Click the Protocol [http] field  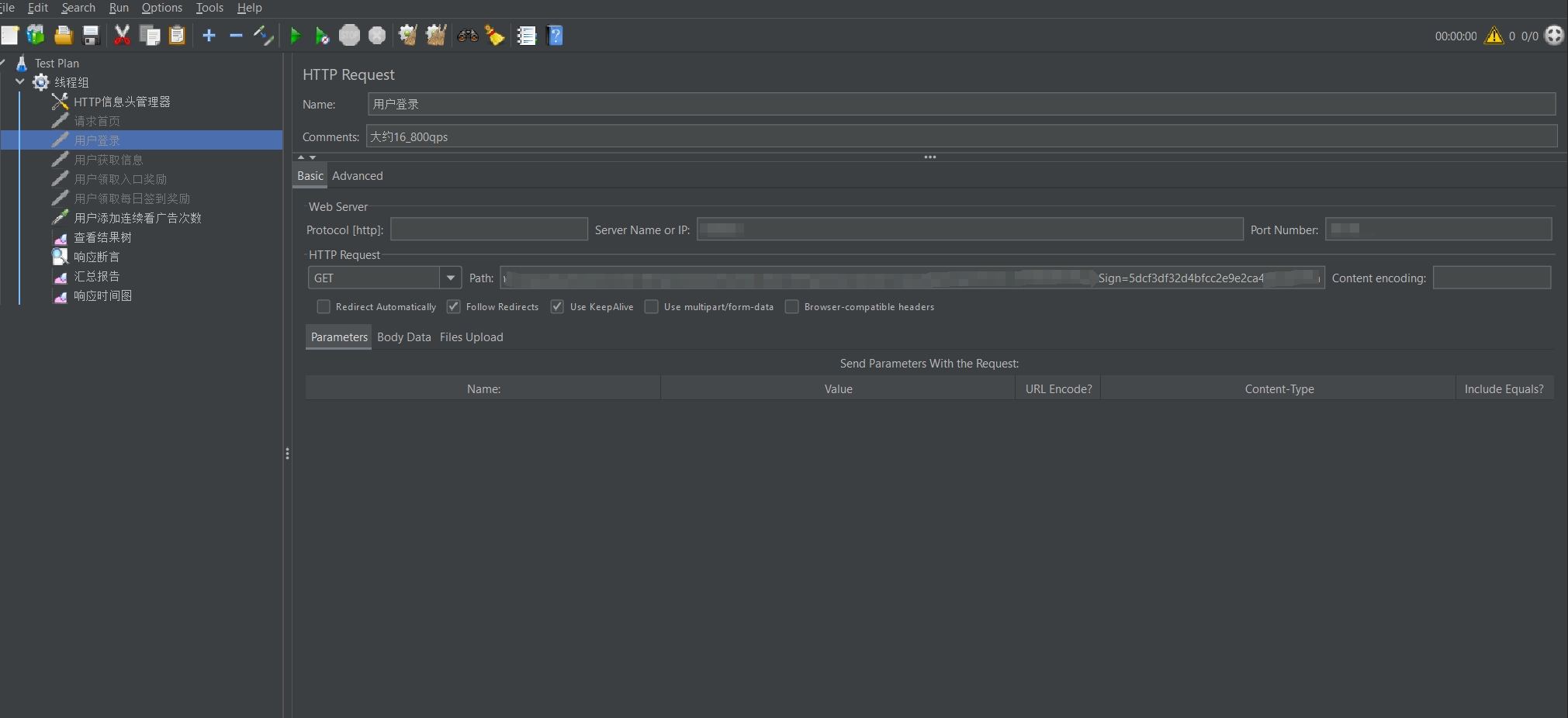coord(489,230)
